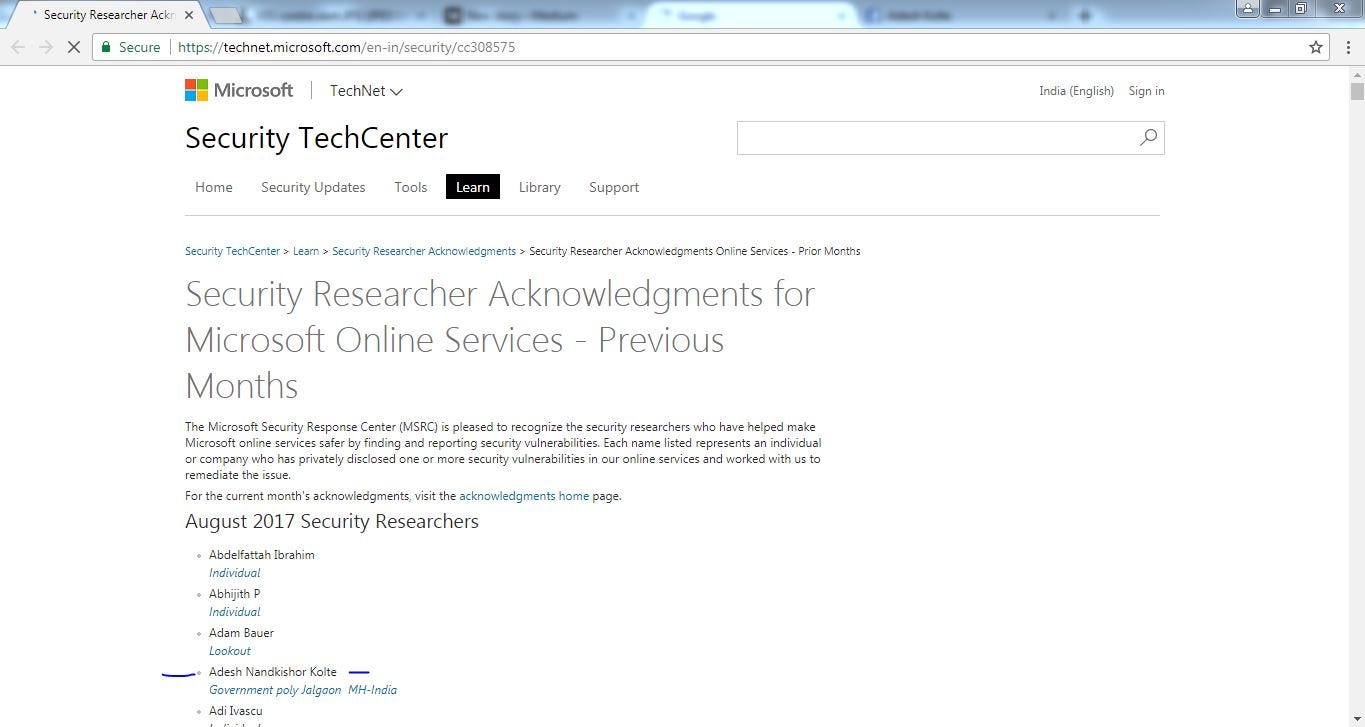Open the Library navigation item
The image size is (1365, 727).
click(x=540, y=187)
